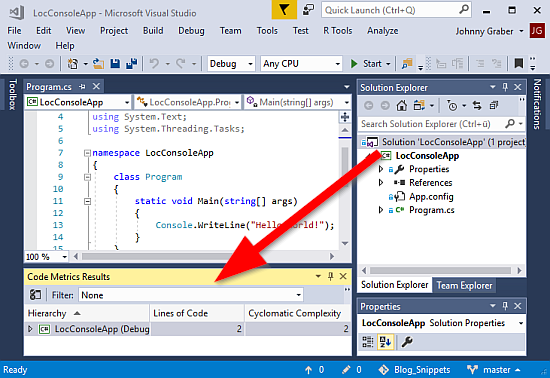Click the Redo toolbar icon
Screen dimensions: 550x378
(x=181, y=64)
